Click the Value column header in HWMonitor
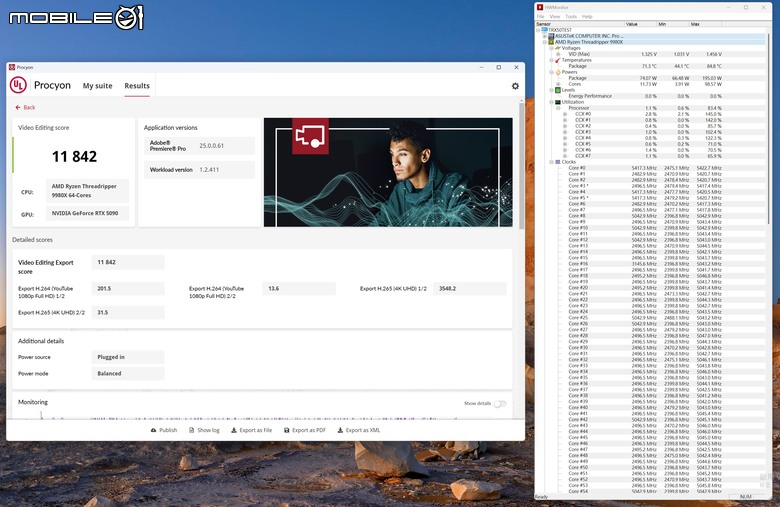Viewport: 780px width, 507px height. pyautogui.click(x=640, y=24)
